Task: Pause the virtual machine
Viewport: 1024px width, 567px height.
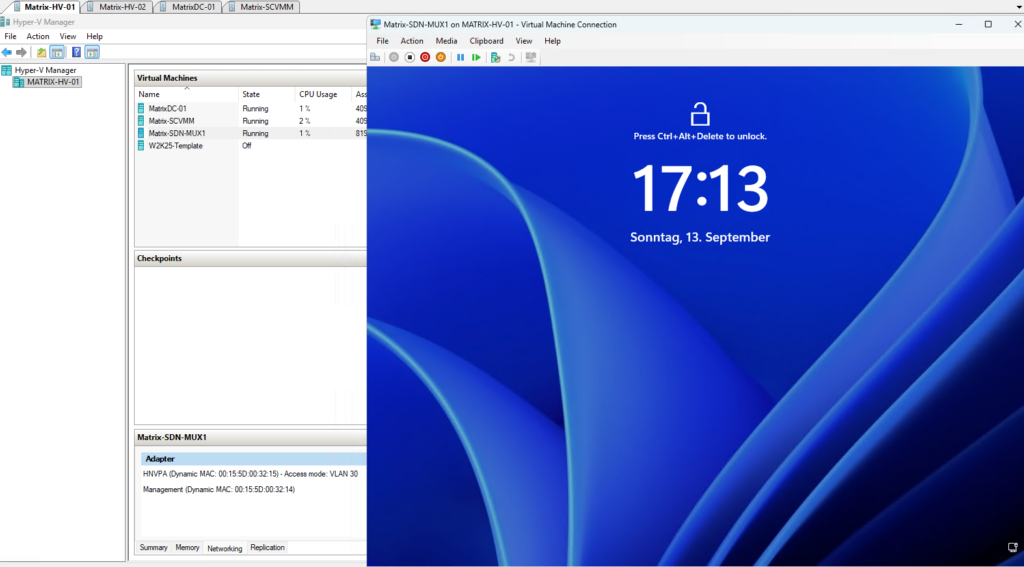Action: pos(460,57)
